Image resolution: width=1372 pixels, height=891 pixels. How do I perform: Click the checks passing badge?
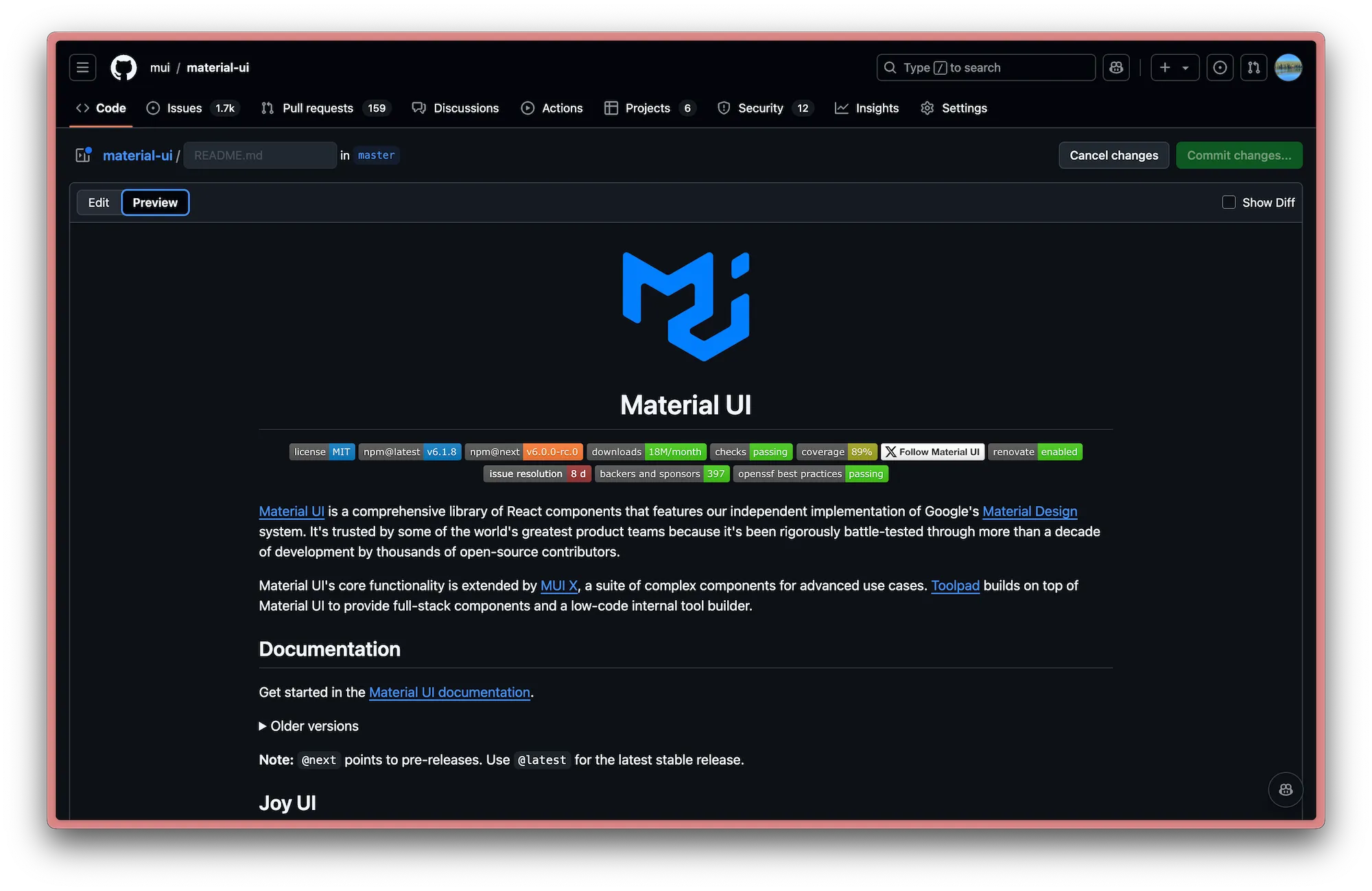(751, 452)
